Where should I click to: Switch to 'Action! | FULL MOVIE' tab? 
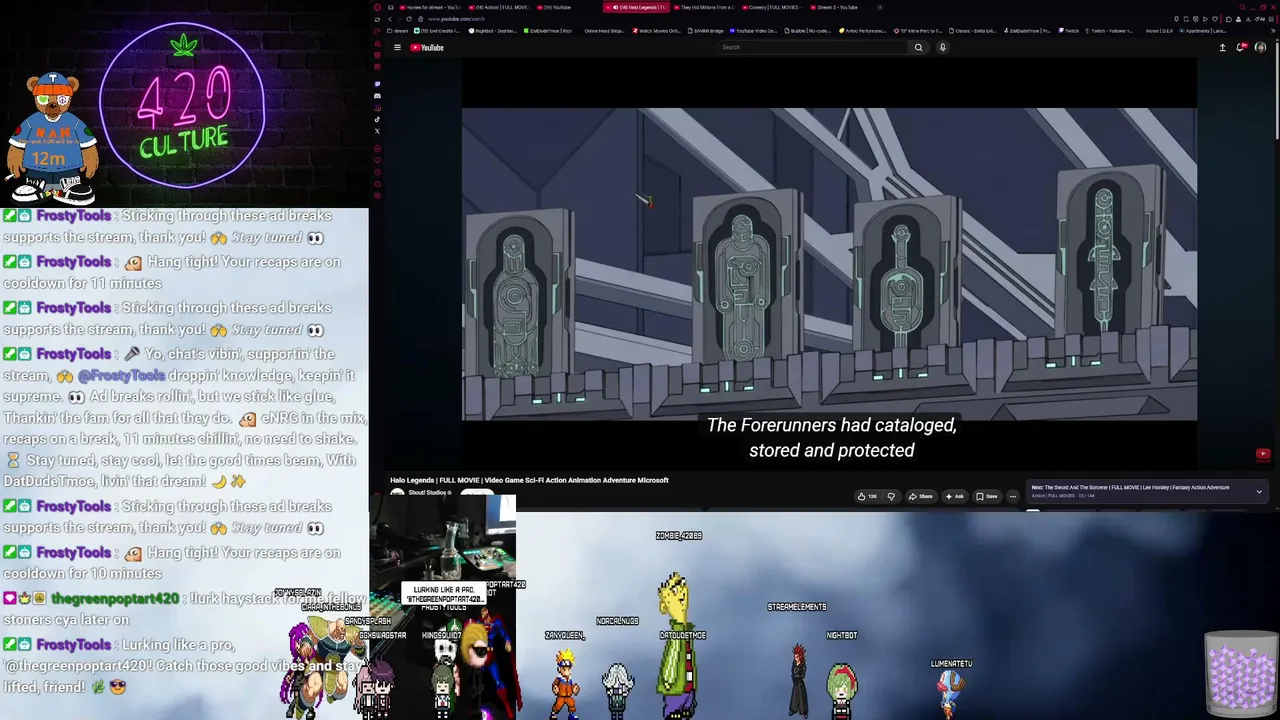[500, 7]
